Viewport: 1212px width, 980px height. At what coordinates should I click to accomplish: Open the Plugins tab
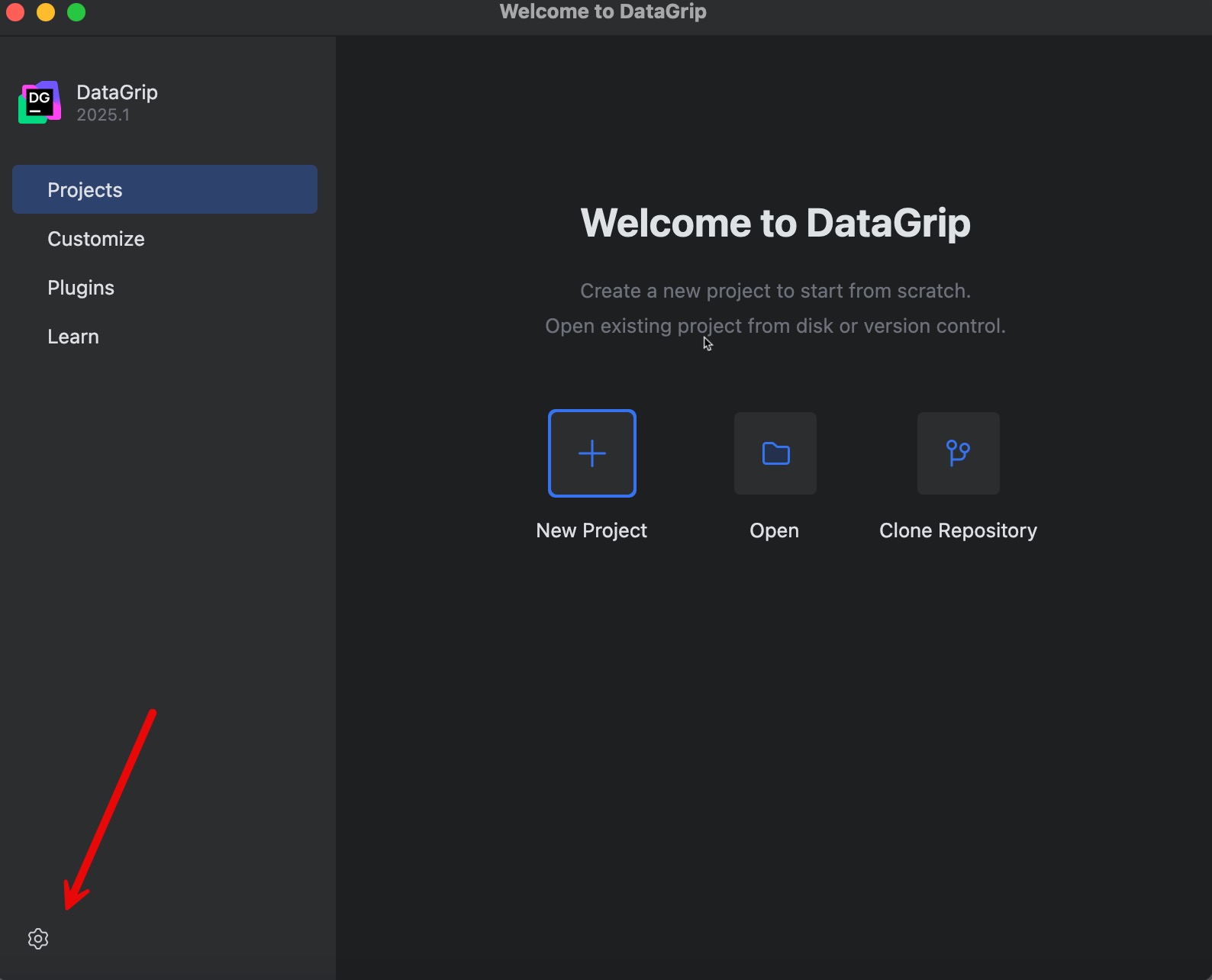81,288
